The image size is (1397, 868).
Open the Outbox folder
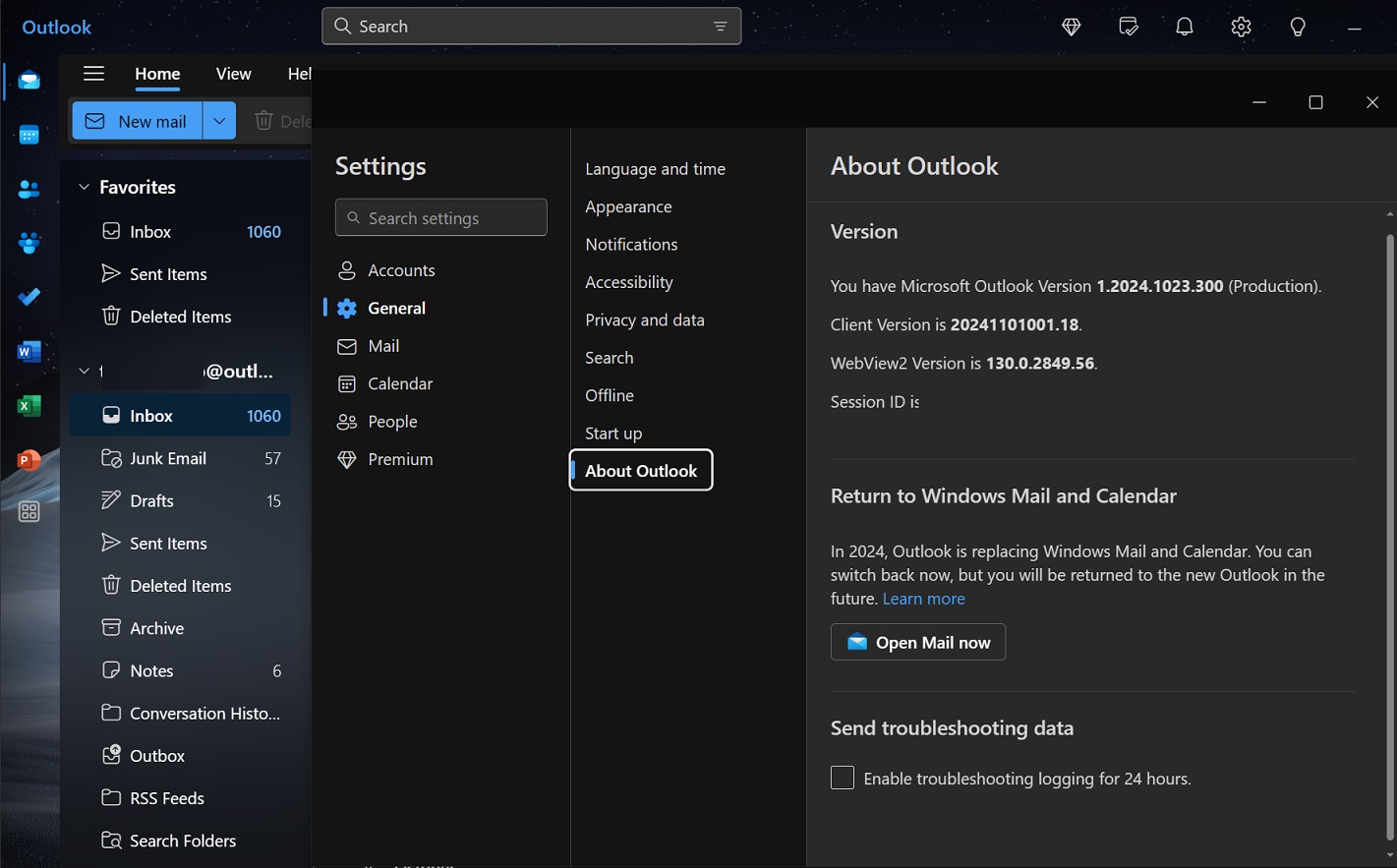(x=180, y=756)
